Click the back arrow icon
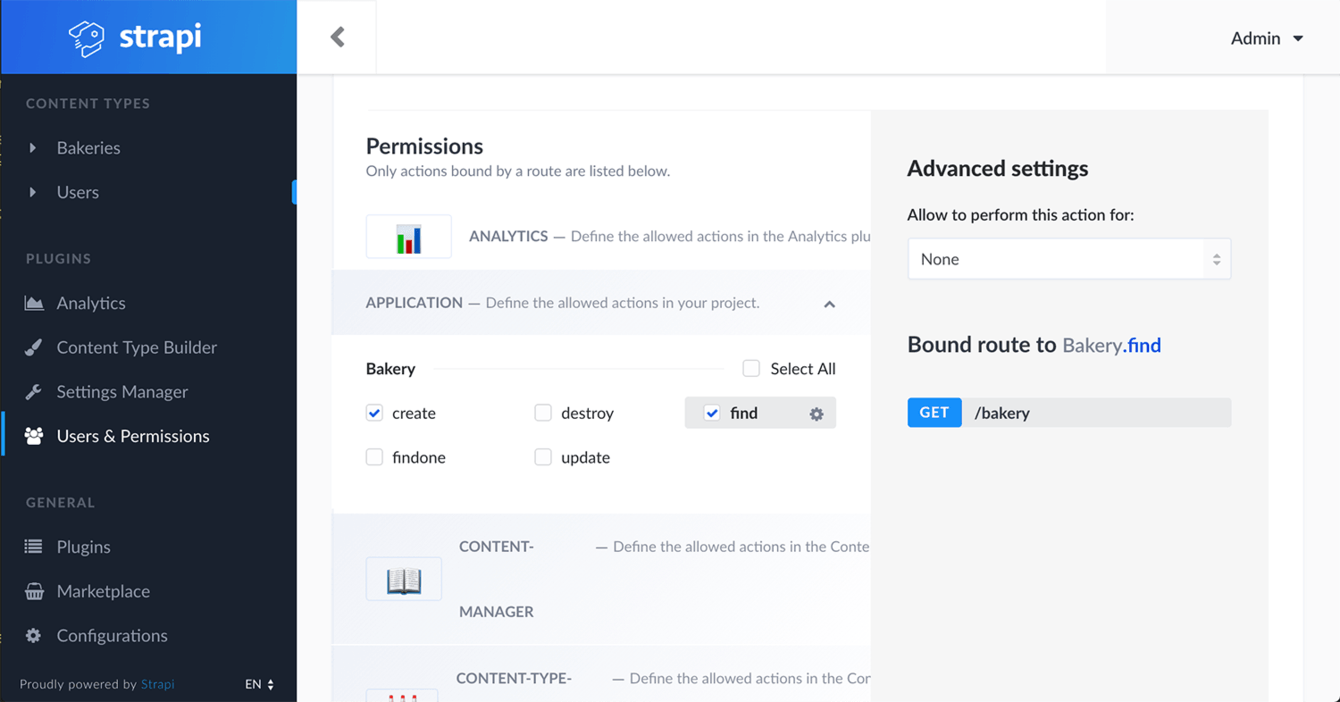The height and width of the screenshot is (702, 1340). pyautogui.click(x=338, y=38)
